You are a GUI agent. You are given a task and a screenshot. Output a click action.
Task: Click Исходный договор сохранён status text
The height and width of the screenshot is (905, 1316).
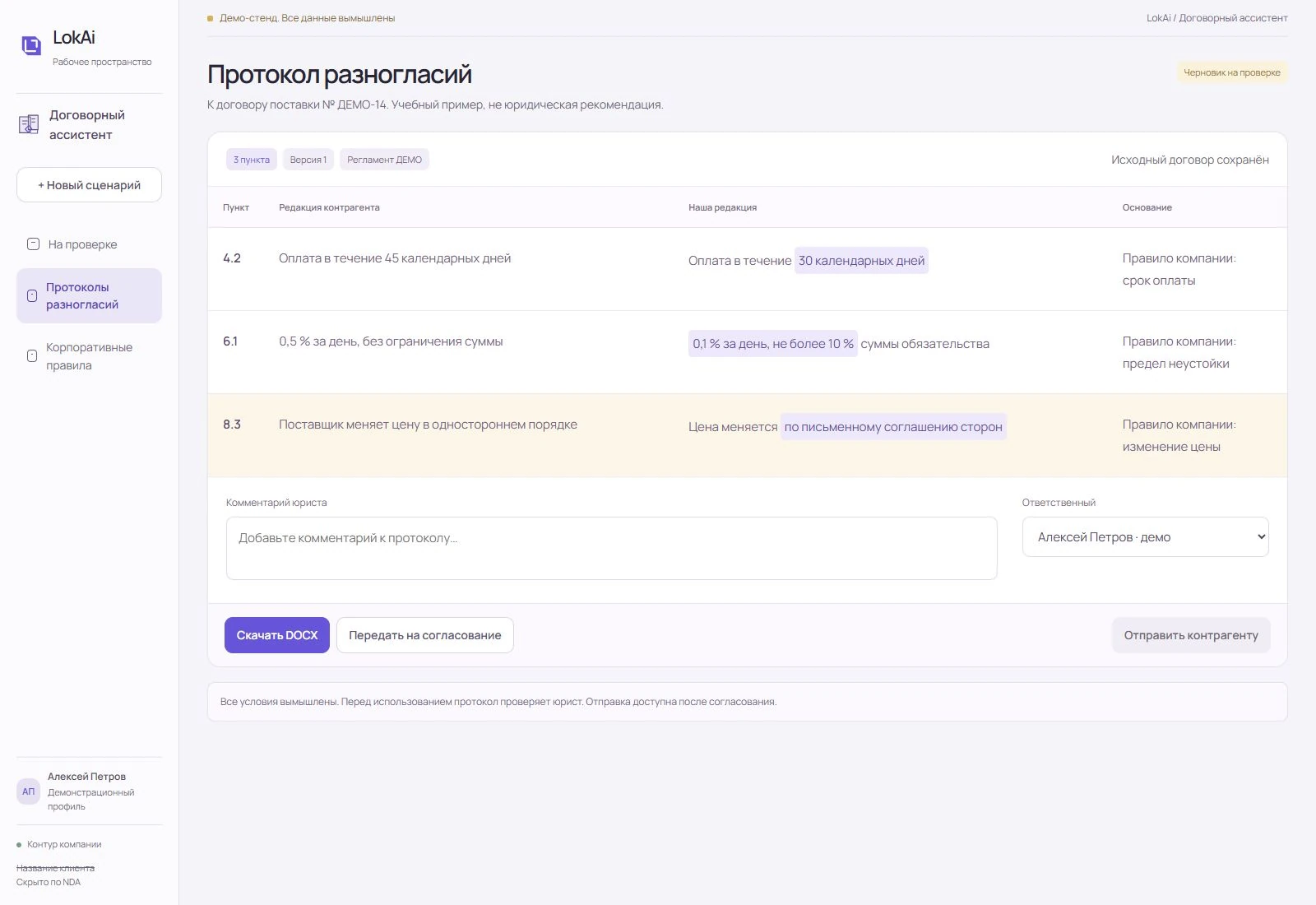pos(1190,160)
